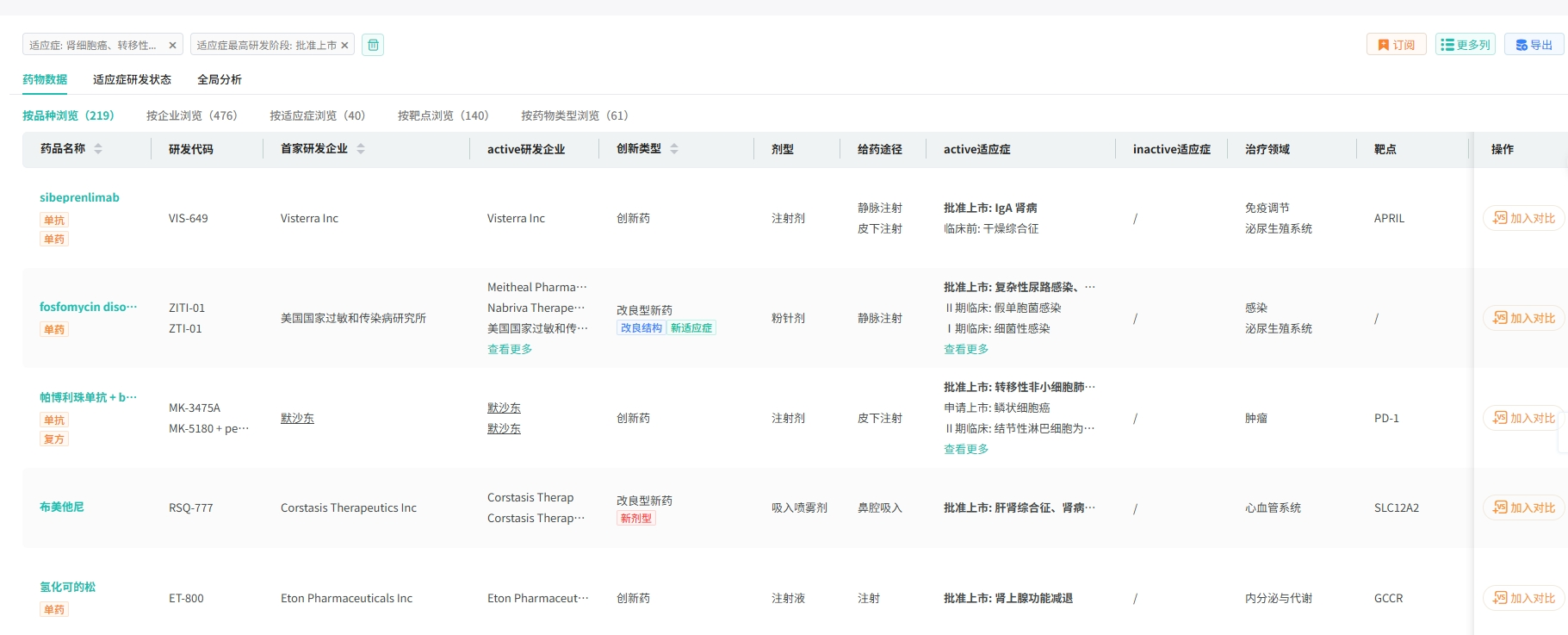Image resolution: width=1568 pixels, height=635 pixels.
Task: Export data with the 导出 button
Action: click(1534, 45)
